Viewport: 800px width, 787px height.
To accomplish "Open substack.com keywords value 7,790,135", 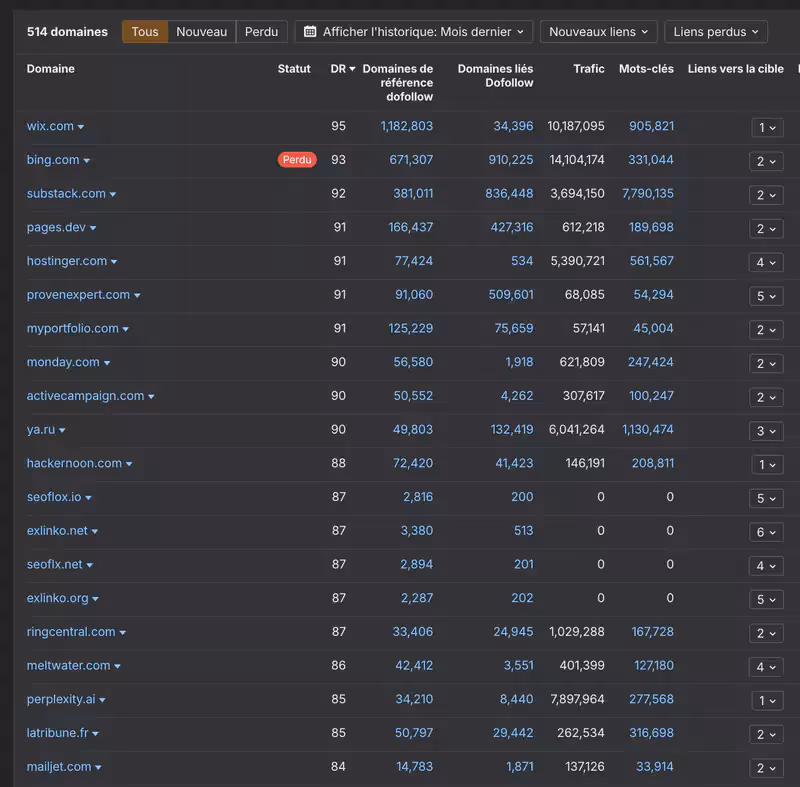I will pyautogui.click(x=648, y=193).
